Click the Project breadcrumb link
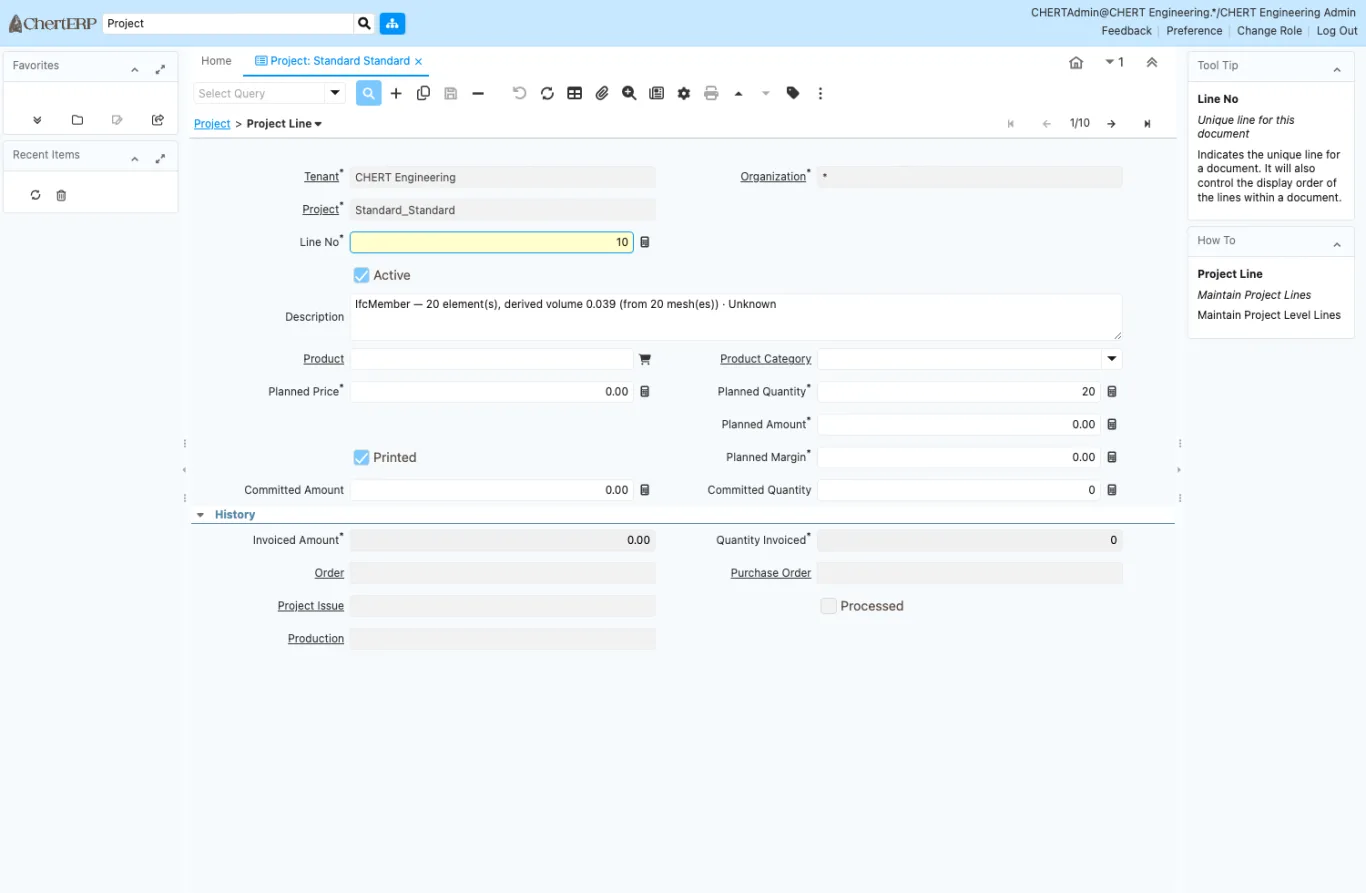 [x=212, y=124]
